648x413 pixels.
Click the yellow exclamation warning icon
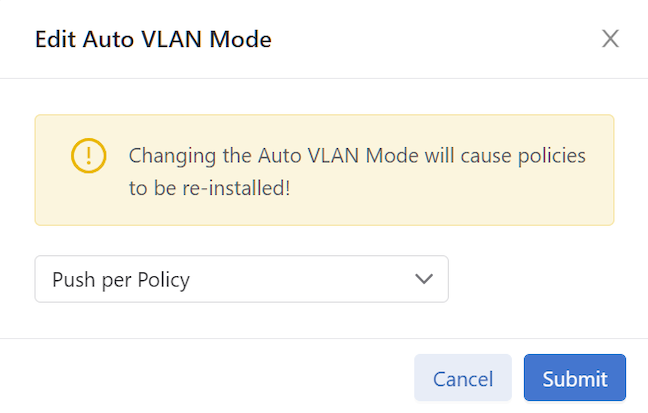(88, 155)
